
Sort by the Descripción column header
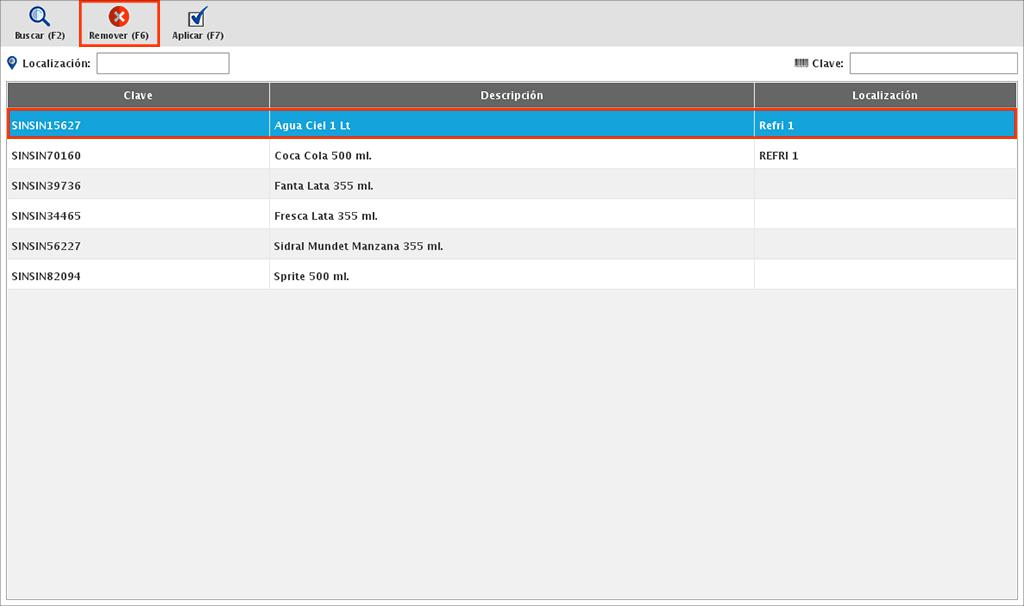(511, 95)
